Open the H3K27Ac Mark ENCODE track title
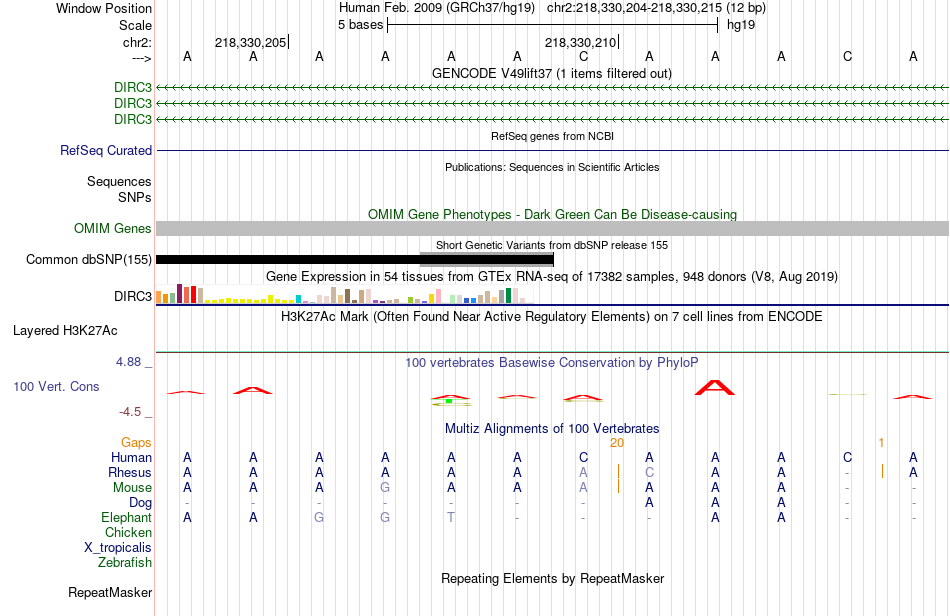950x616 pixels. click(x=552, y=316)
